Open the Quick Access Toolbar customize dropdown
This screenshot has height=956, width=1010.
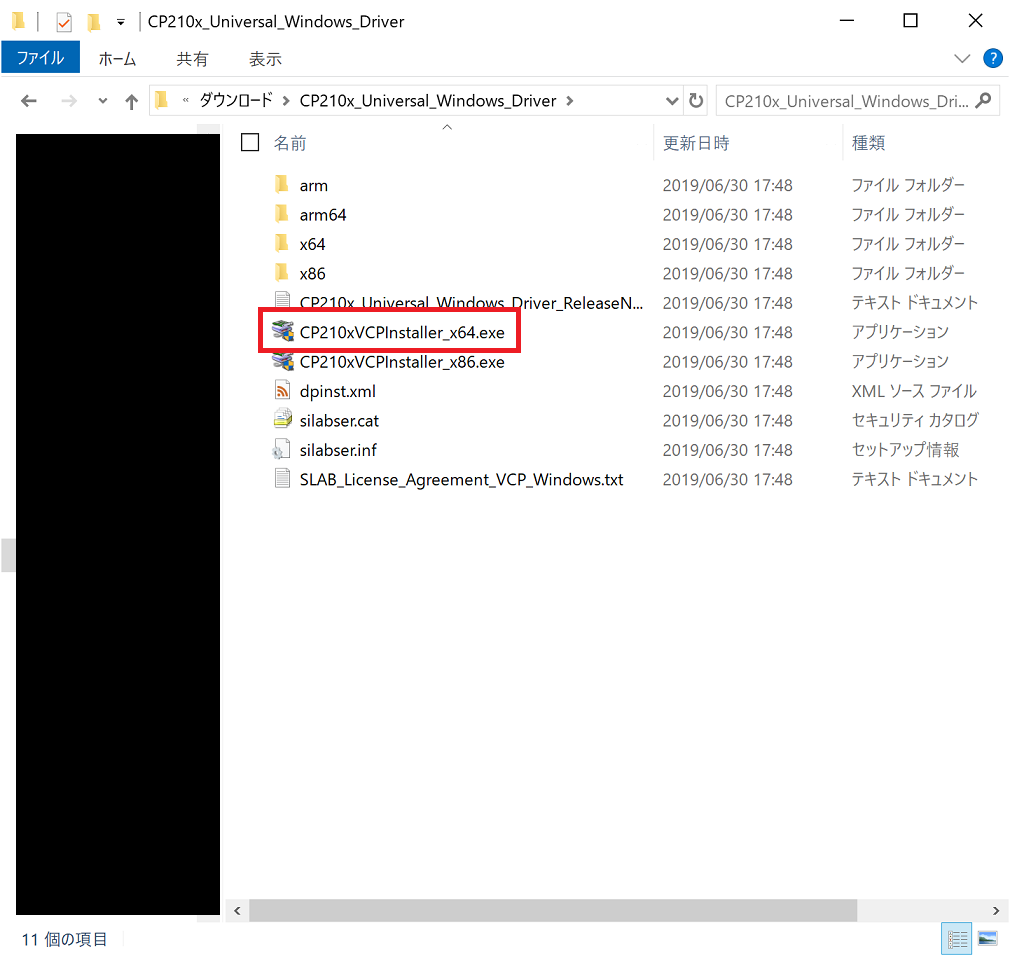pos(121,21)
